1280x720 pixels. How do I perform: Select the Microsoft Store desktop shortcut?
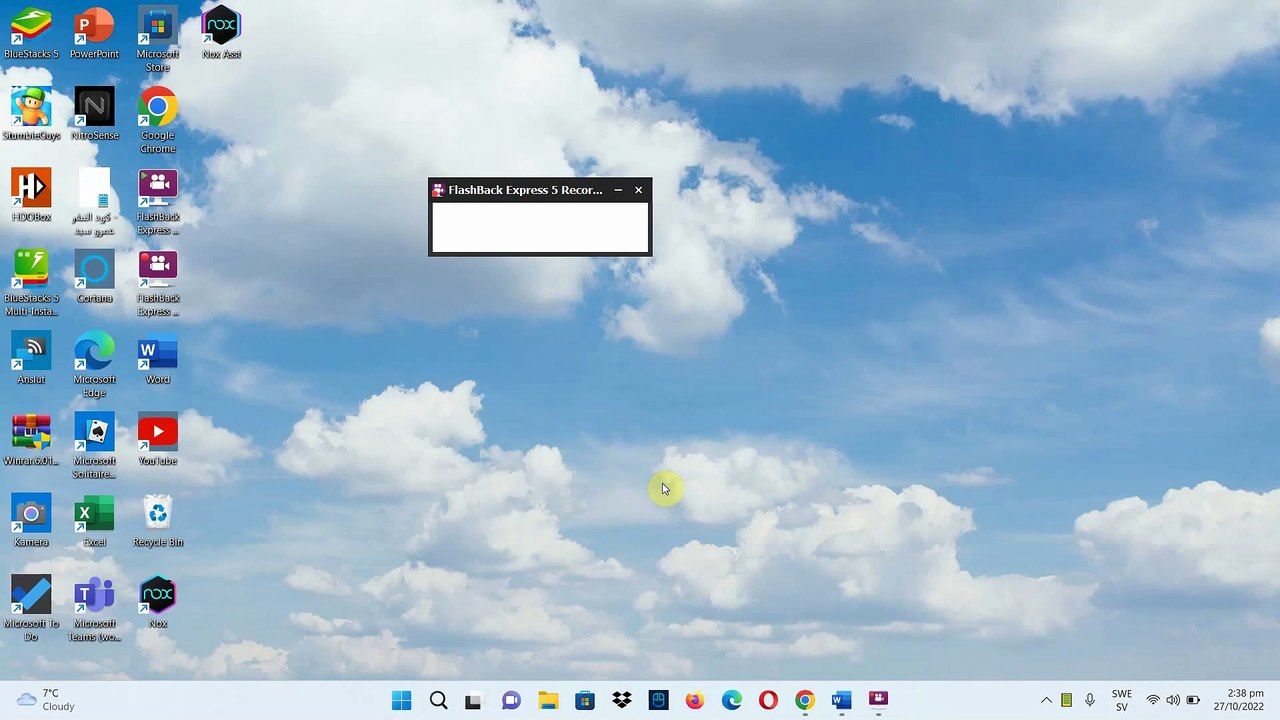coord(158,40)
